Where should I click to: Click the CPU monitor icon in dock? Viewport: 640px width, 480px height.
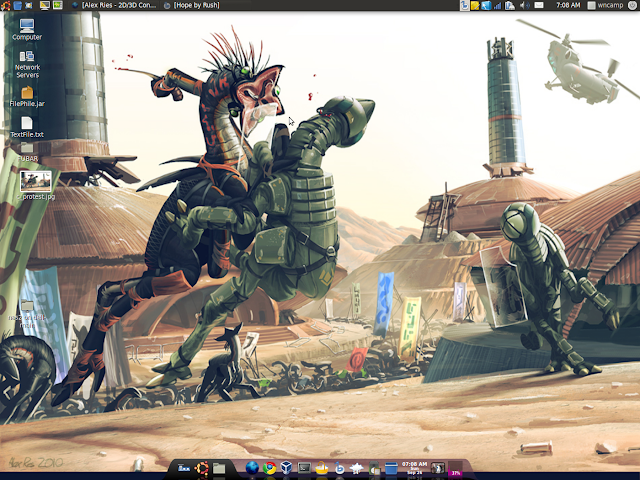pyautogui.click(x=374, y=468)
